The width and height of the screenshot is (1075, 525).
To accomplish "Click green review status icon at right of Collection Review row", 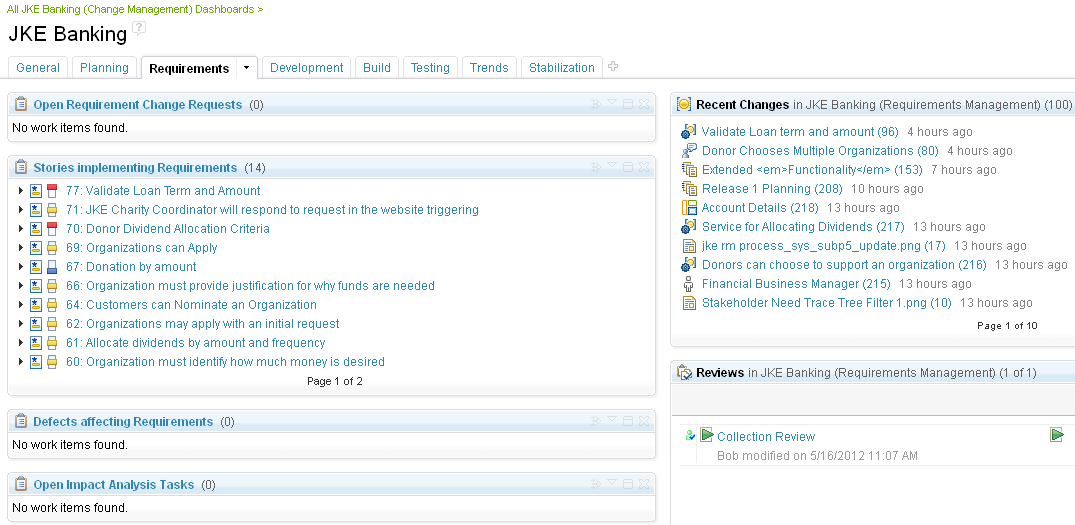I will [1056, 435].
